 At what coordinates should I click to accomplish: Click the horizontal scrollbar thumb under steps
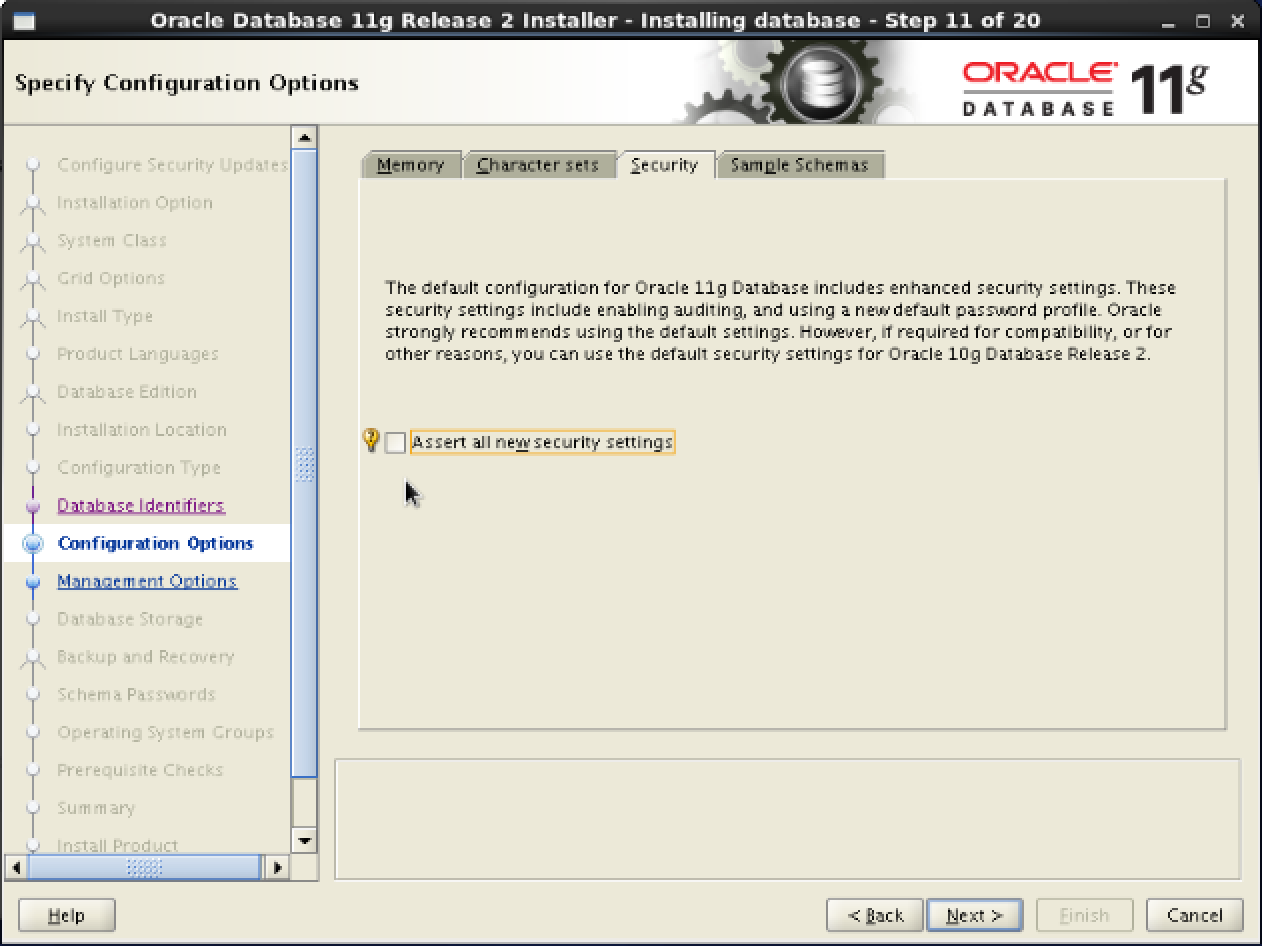(x=144, y=867)
